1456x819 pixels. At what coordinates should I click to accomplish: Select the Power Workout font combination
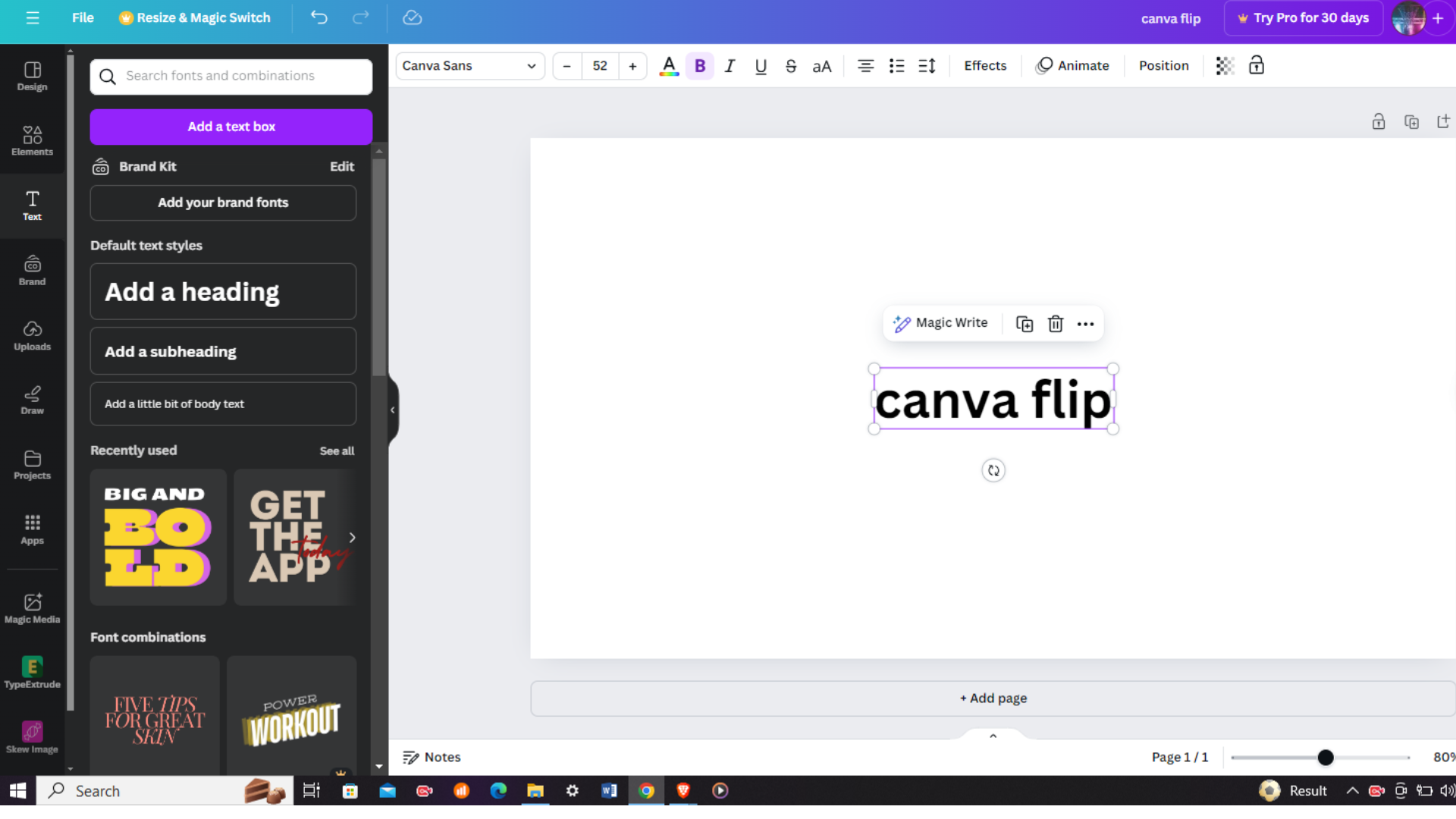[x=292, y=715]
